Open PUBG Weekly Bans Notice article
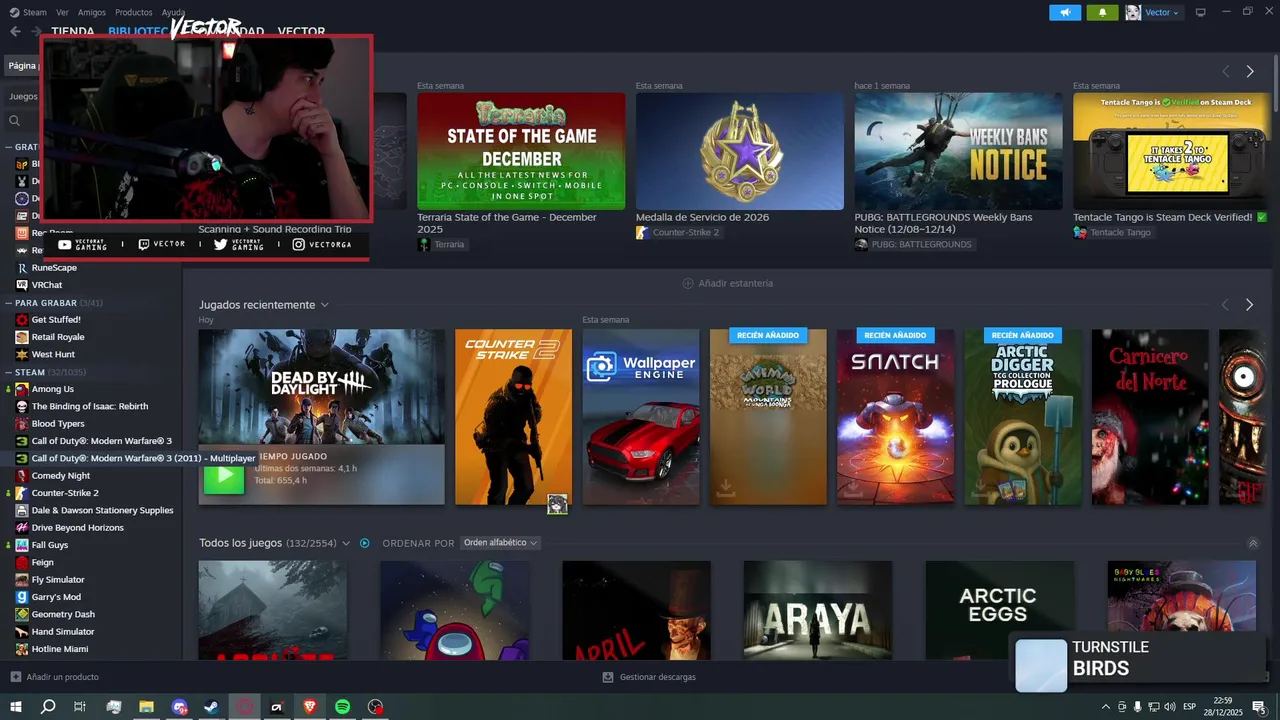This screenshot has width=1280, height=720. (x=958, y=151)
